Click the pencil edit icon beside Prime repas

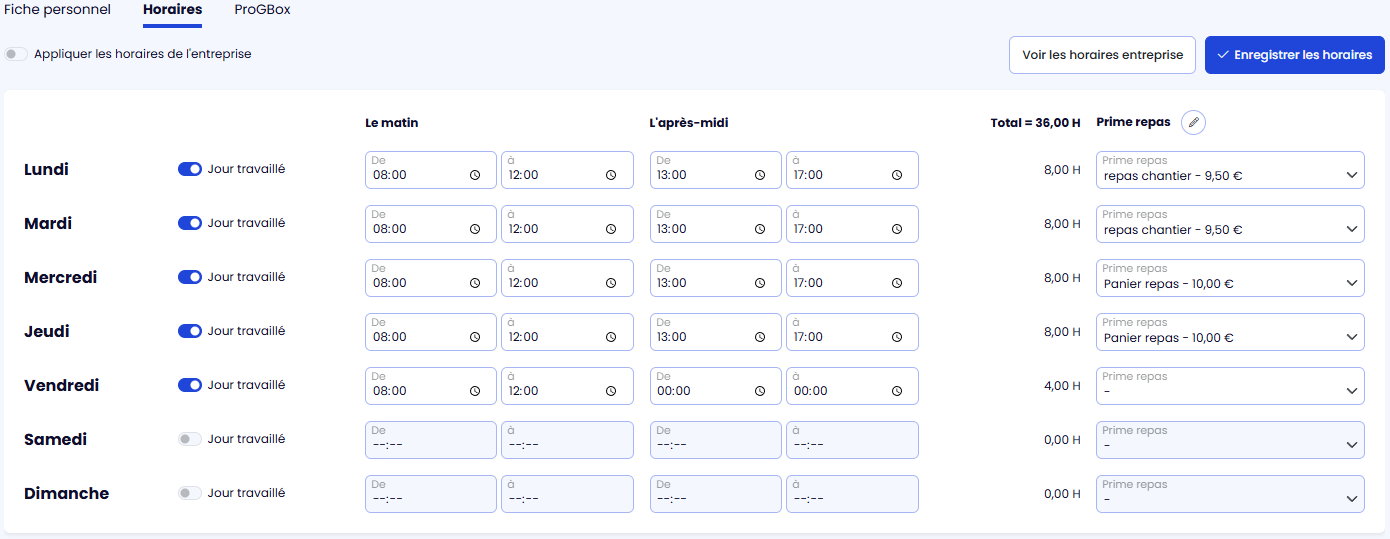click(1193, 123)
